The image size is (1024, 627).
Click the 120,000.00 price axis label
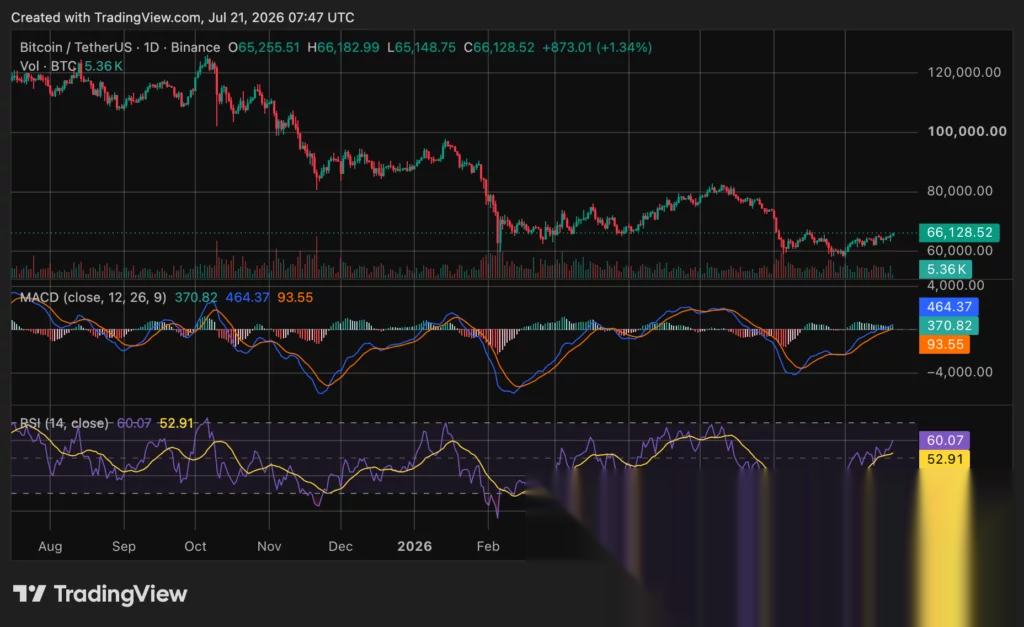pyautogui.click(x=964, y=72)
